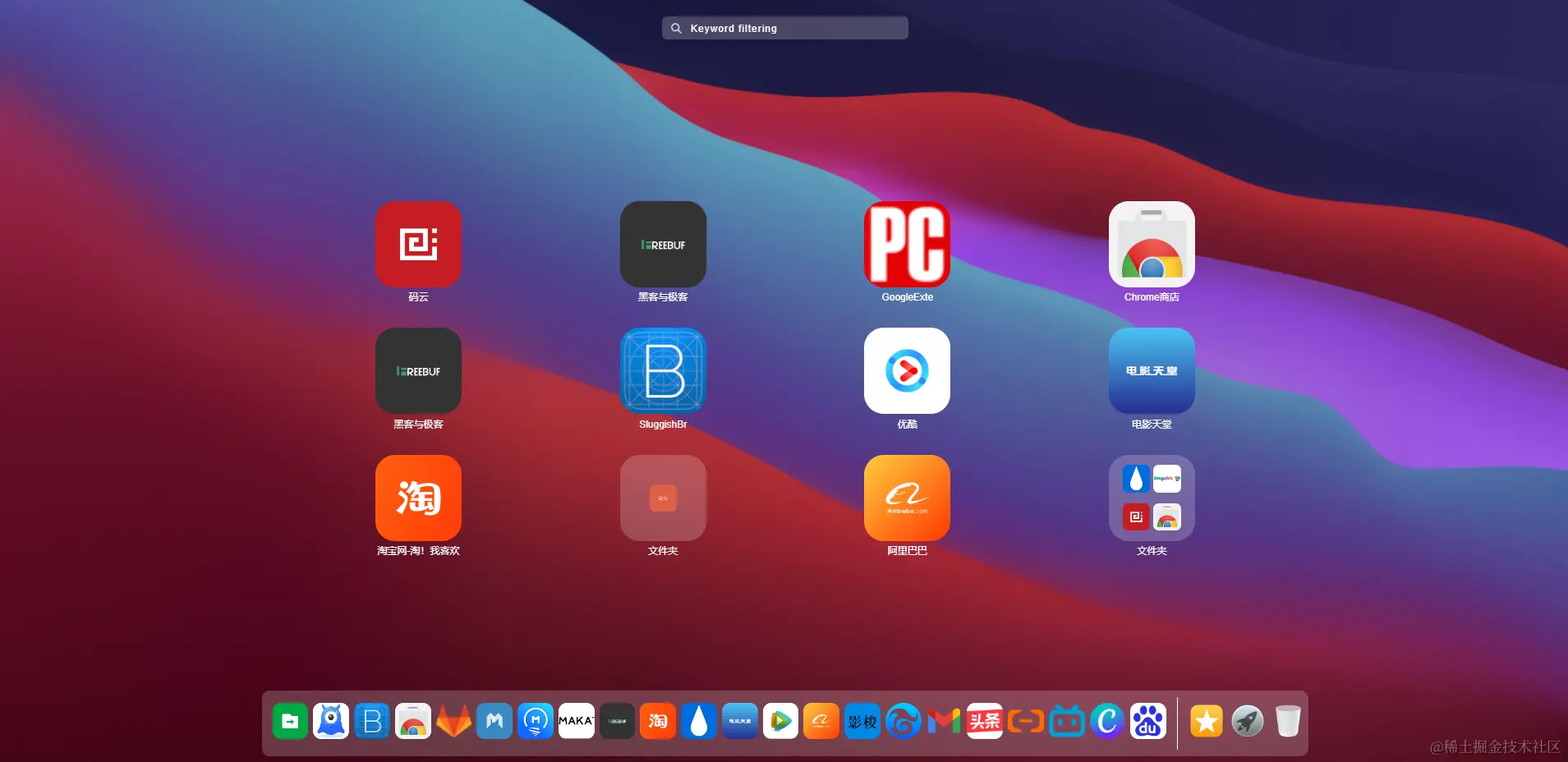Click the blueprint B icon in dock
The width and height of the screenshot is (1568, 762).
pyautogui.click(x=372, y=721)
